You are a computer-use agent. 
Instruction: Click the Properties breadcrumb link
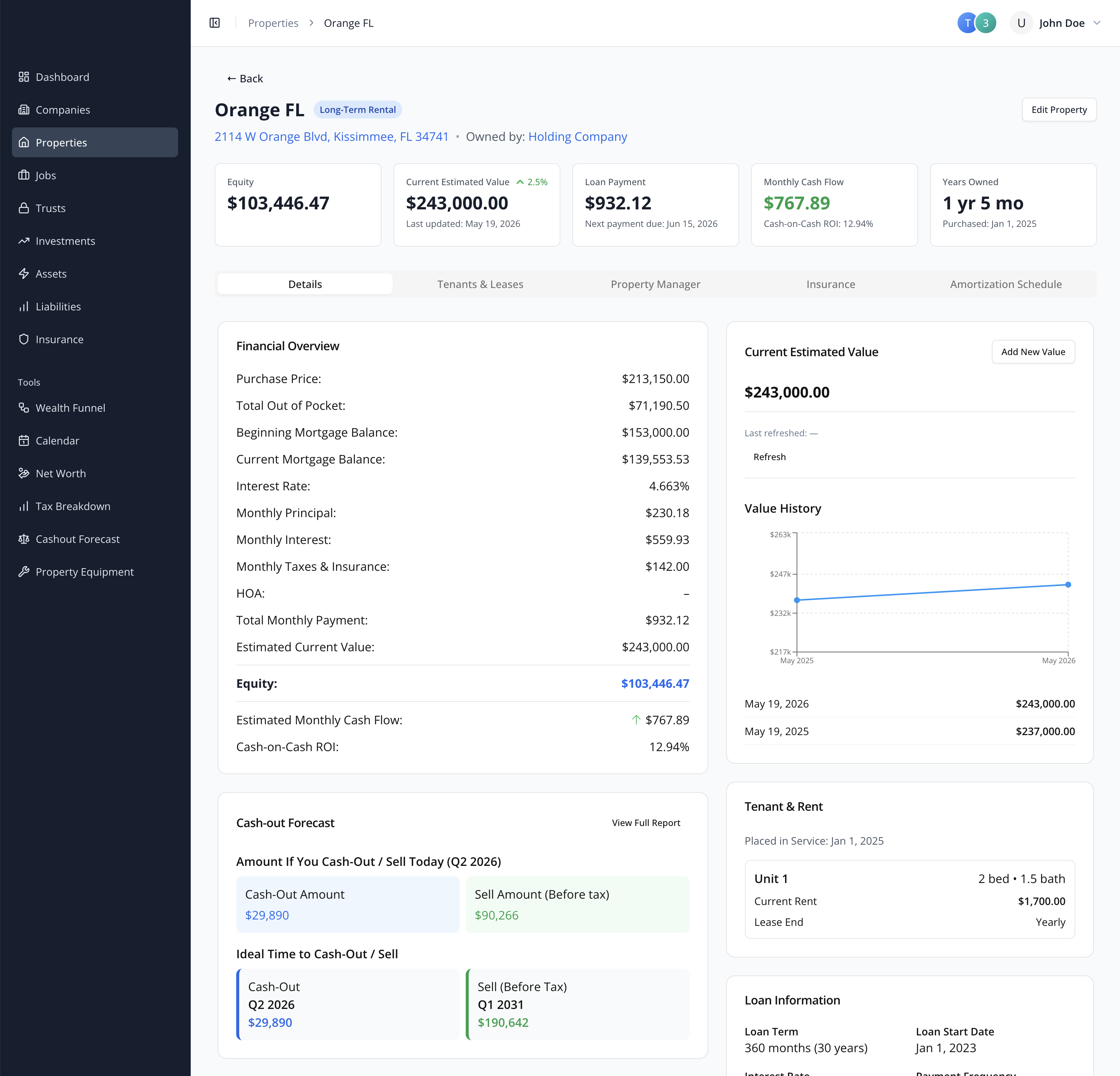click(x=273, y=23)
